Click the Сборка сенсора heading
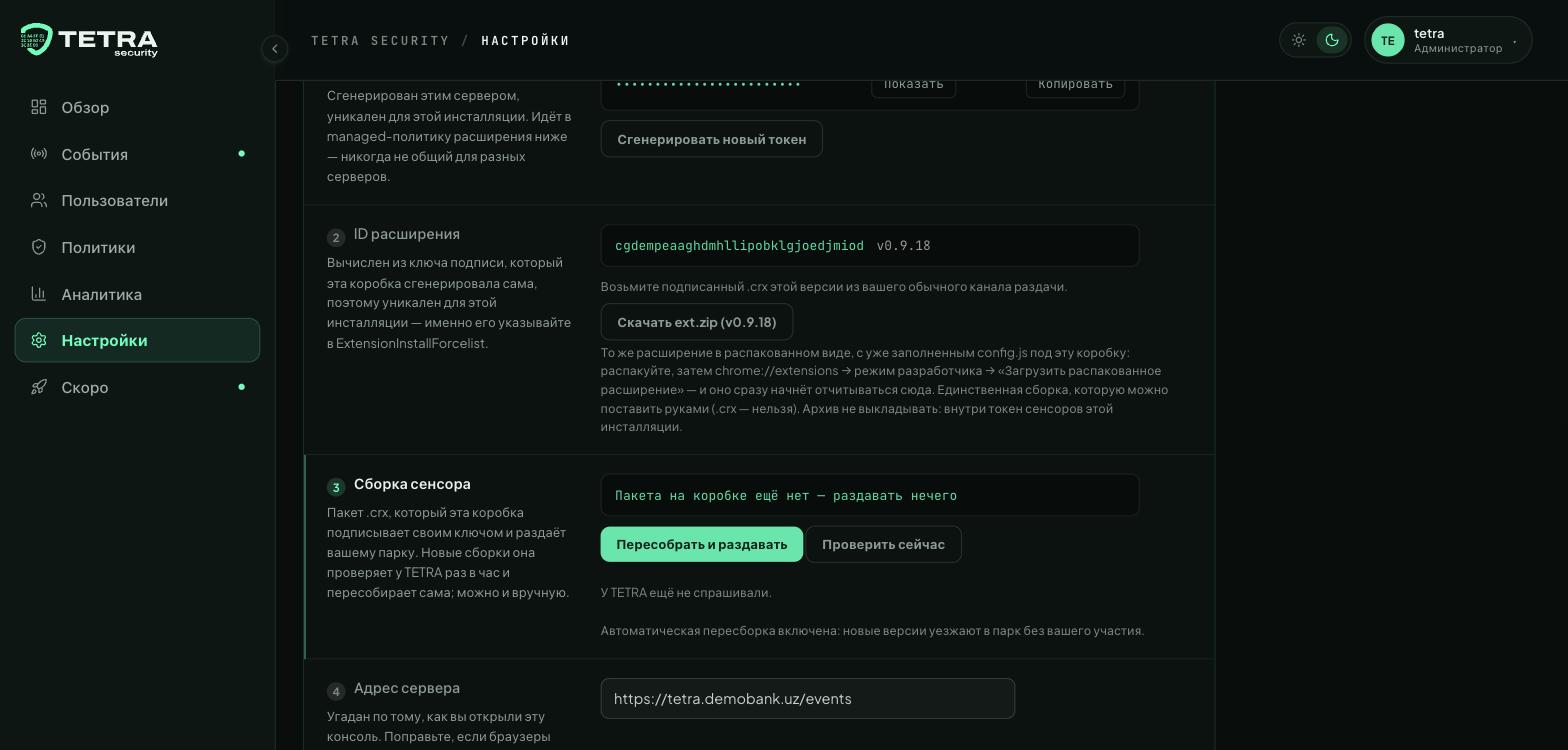1568x750 pixels. coord(412,484)
